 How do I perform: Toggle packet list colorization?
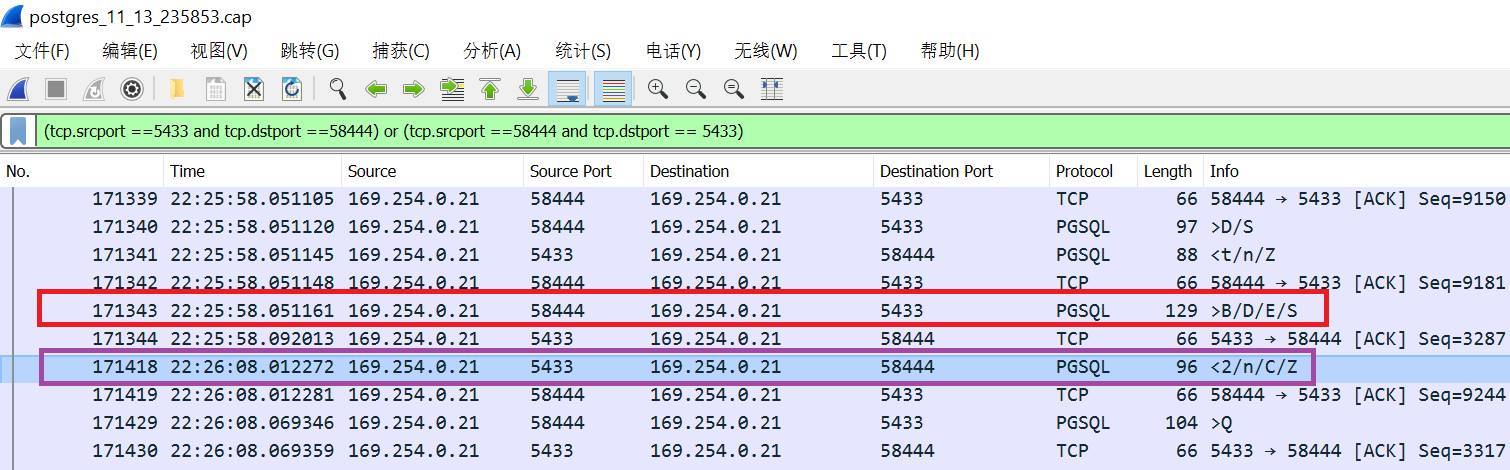pos(613,90)
